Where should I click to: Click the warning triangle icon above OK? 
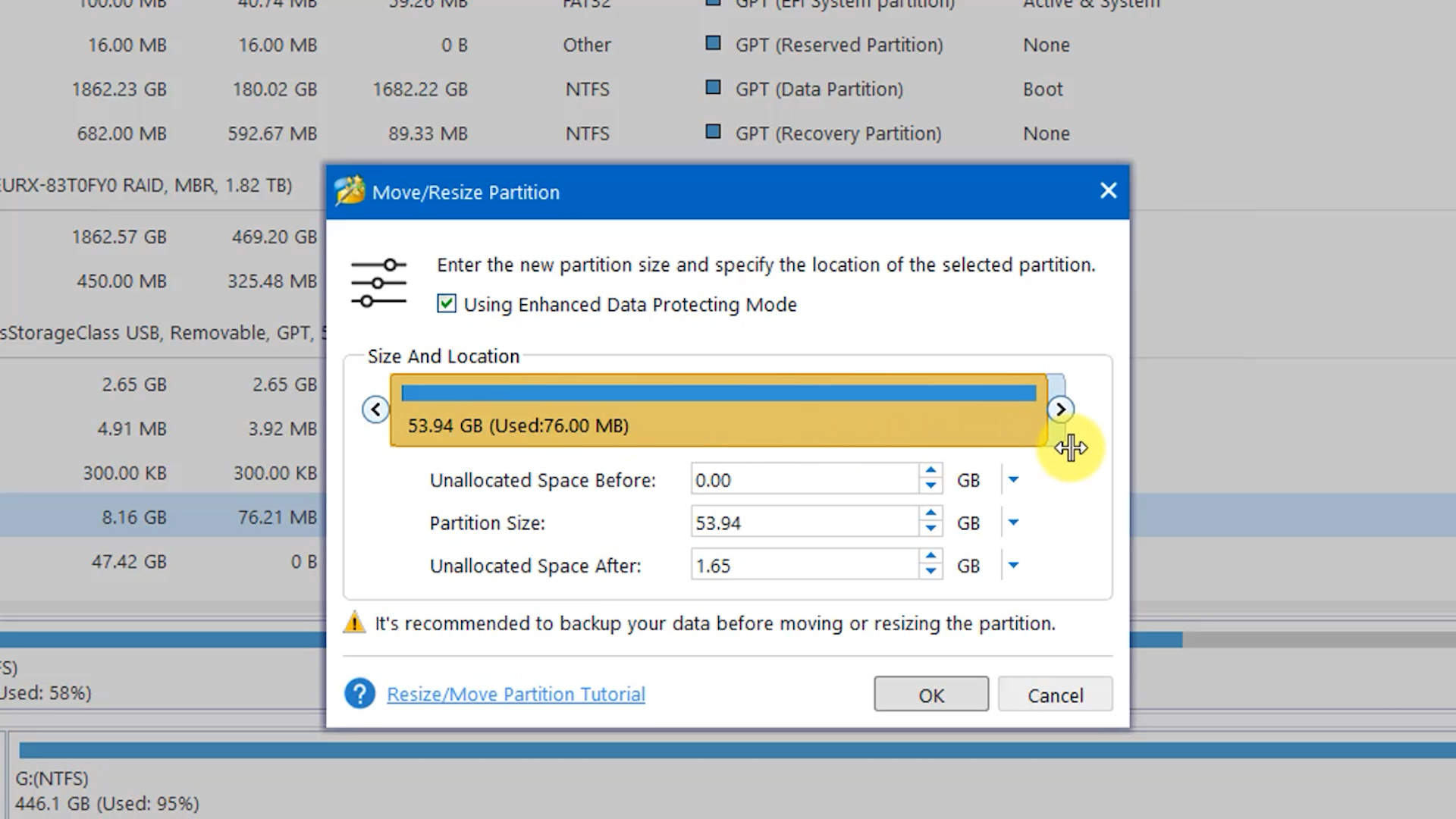354,623
